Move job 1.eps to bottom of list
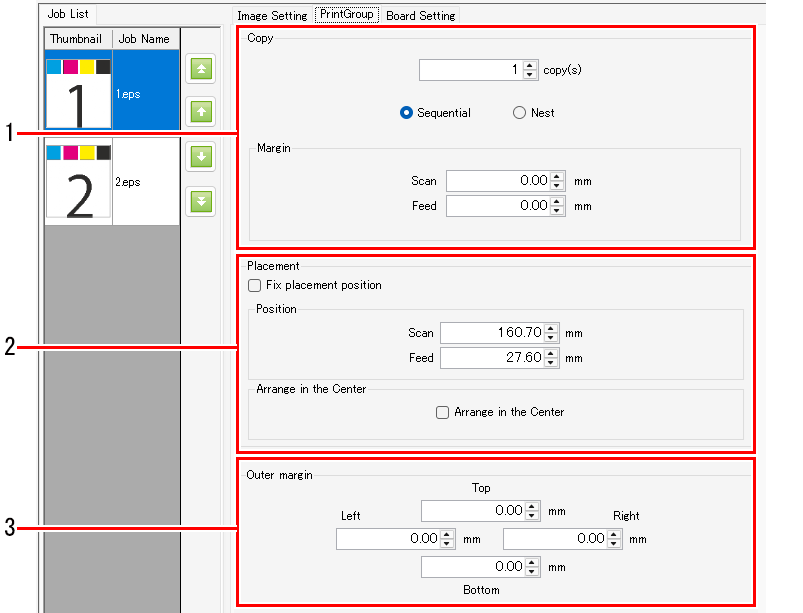Screen dimensions: 803x613 pyautogui.click(x=200, y=201)
